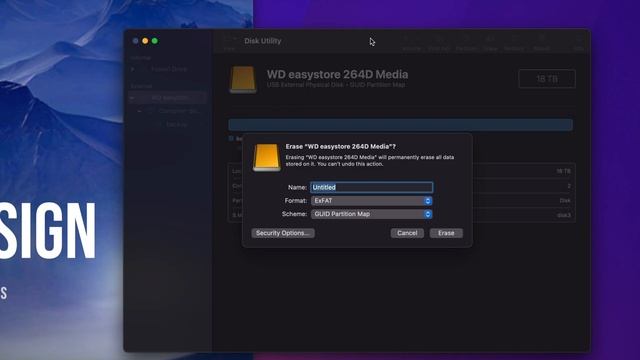
Task: Click the Erase toolbar button
Action: coord(491,43)
